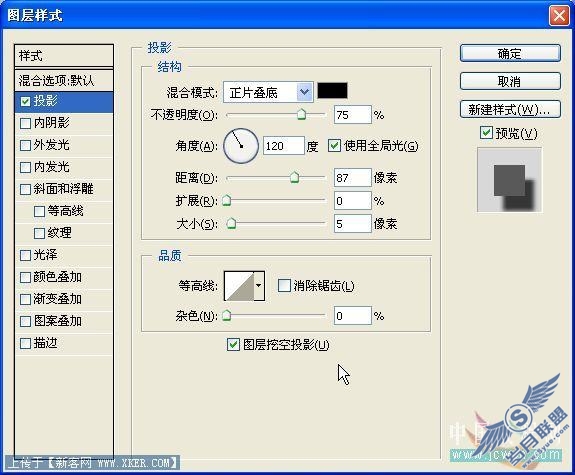
Task: Uncheck the 投影 style checkbox
Action: pos(25,102)
